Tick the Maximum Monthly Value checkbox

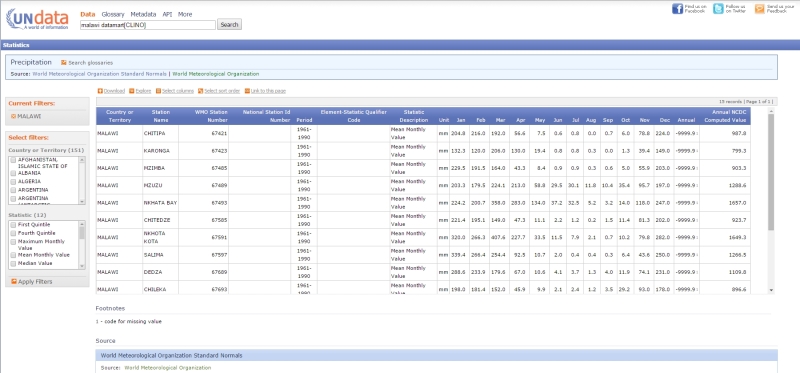coord(13,241)
